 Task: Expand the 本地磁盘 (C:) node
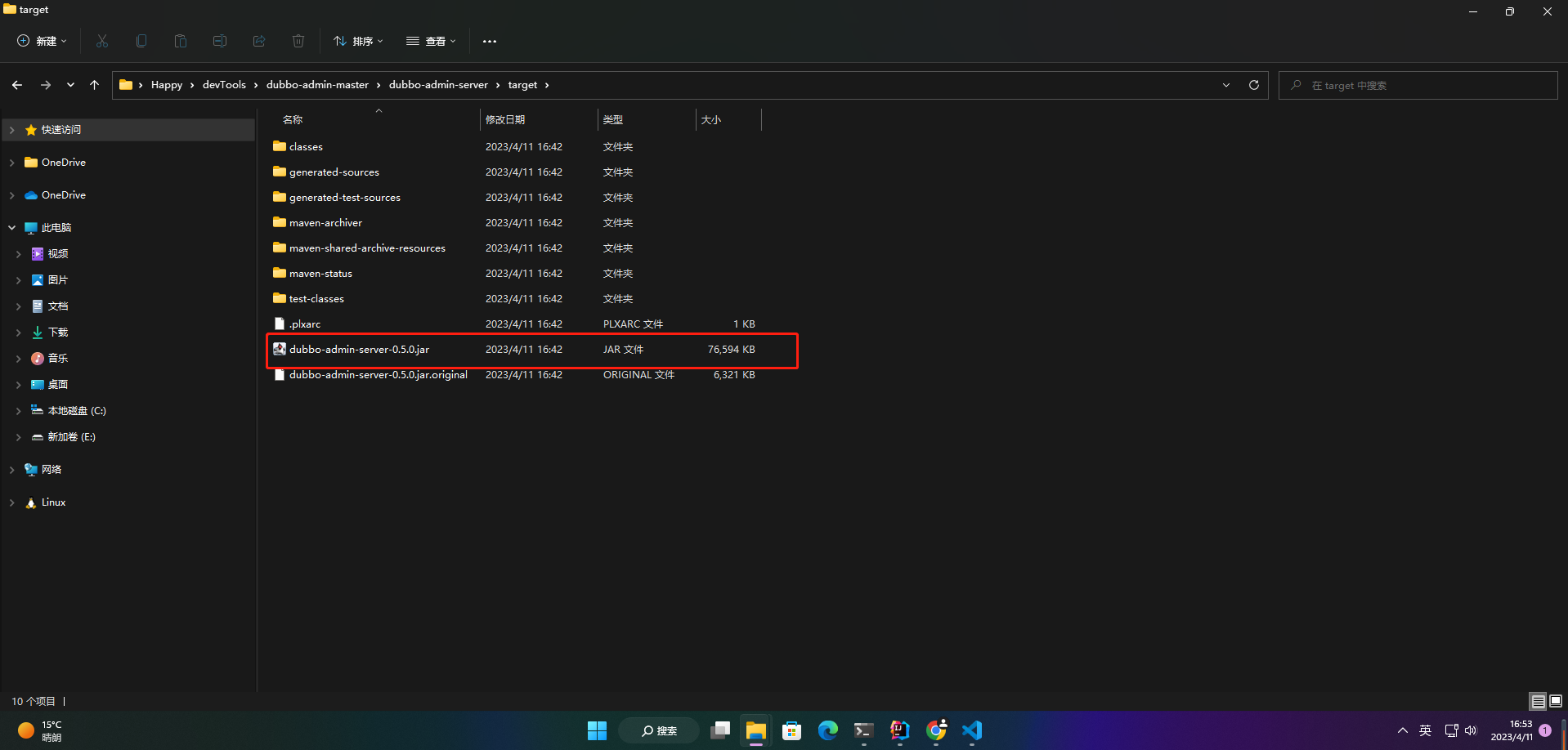tap(18, 411)
